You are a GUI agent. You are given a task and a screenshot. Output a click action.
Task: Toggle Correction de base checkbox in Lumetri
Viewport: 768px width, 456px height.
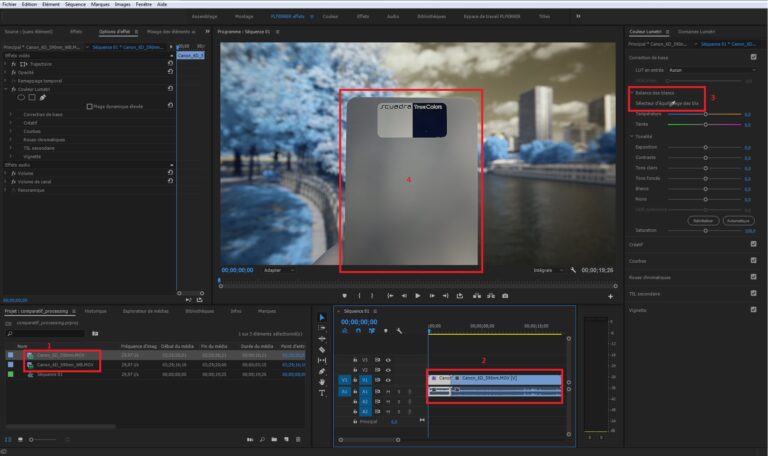pos(753,57)
